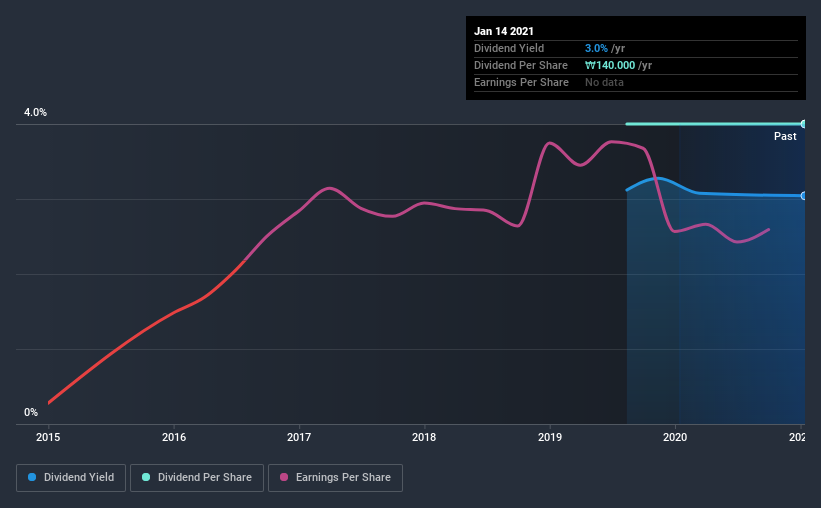The width and height of the screenshot is (821, 508).
Task: Click the Jan 14 2021 tooltip date header
Action: pos(504,31)
